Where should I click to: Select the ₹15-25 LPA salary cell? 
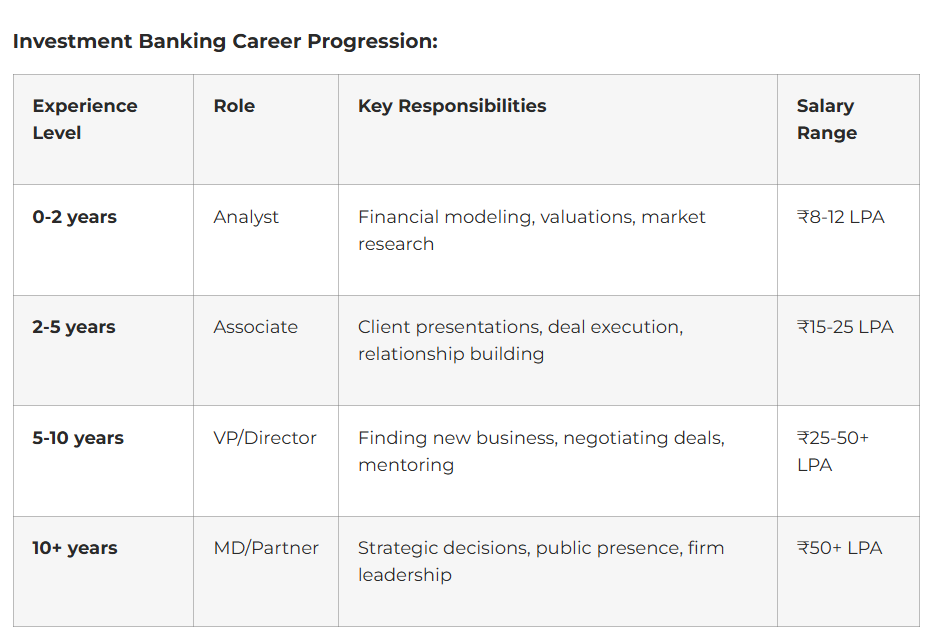click(845, 327)
